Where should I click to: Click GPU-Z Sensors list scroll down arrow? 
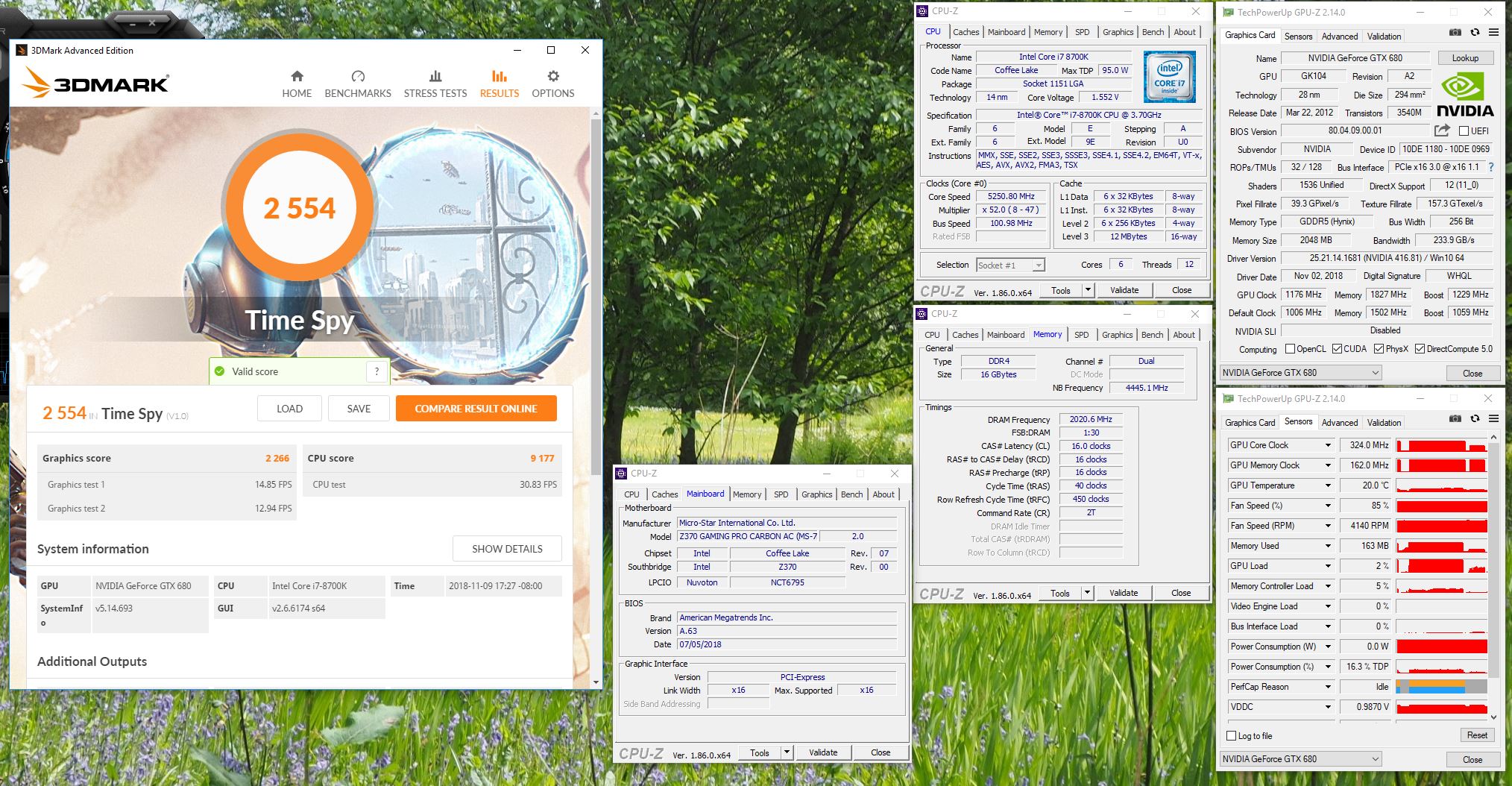[x=1493, y=717]
